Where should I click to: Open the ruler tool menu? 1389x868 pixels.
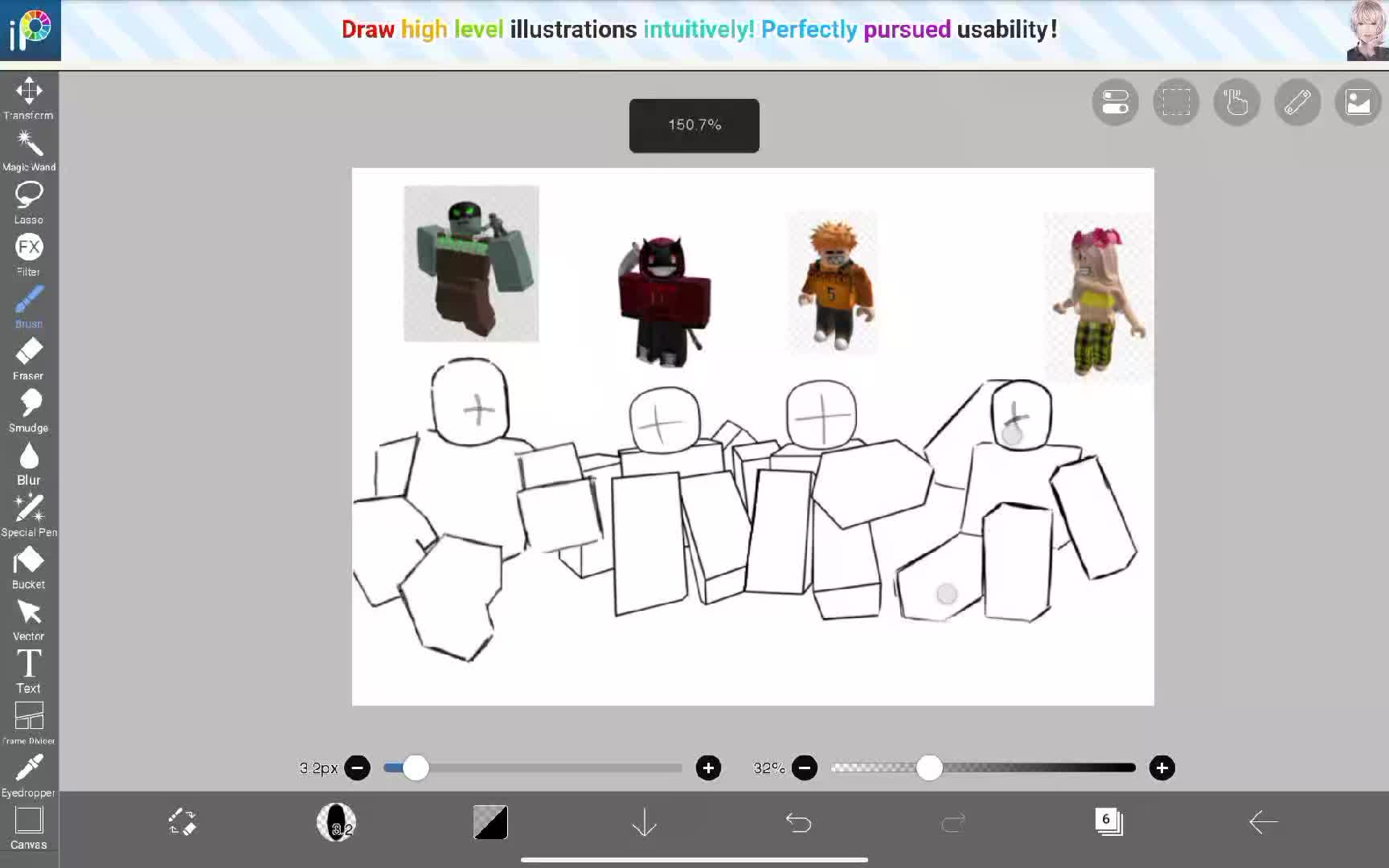click(x=1297, y=102)
